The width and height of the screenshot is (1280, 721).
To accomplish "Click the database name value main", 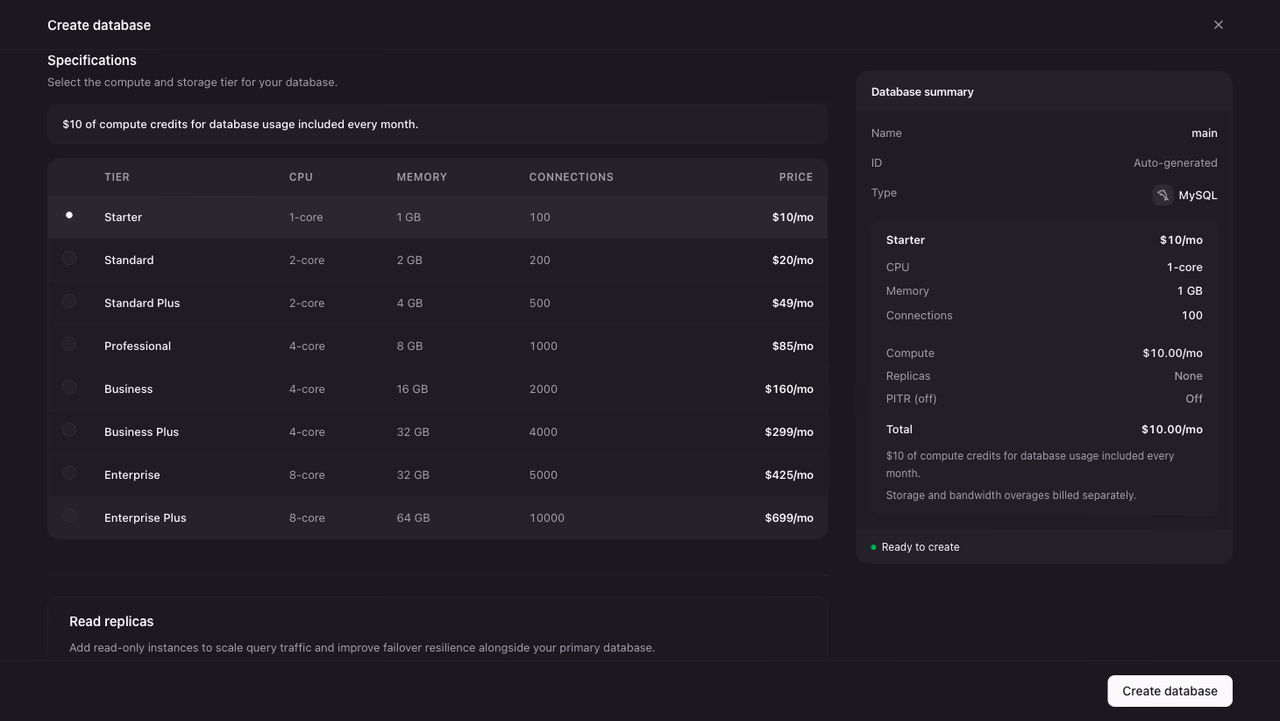I will (1204, 133).
